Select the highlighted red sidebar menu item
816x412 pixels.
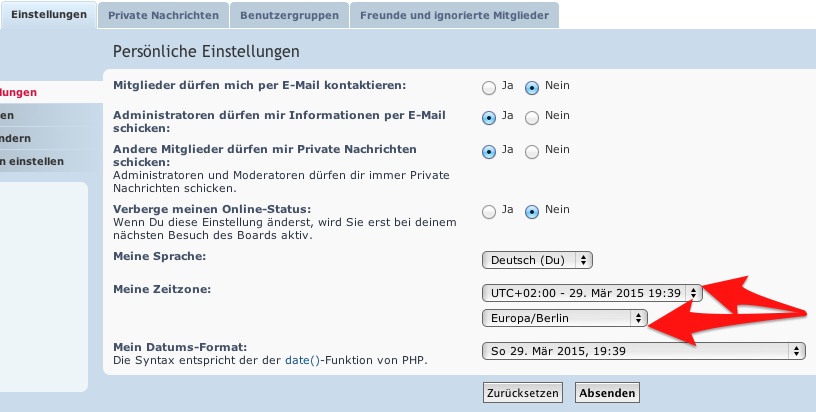point(20,92)
